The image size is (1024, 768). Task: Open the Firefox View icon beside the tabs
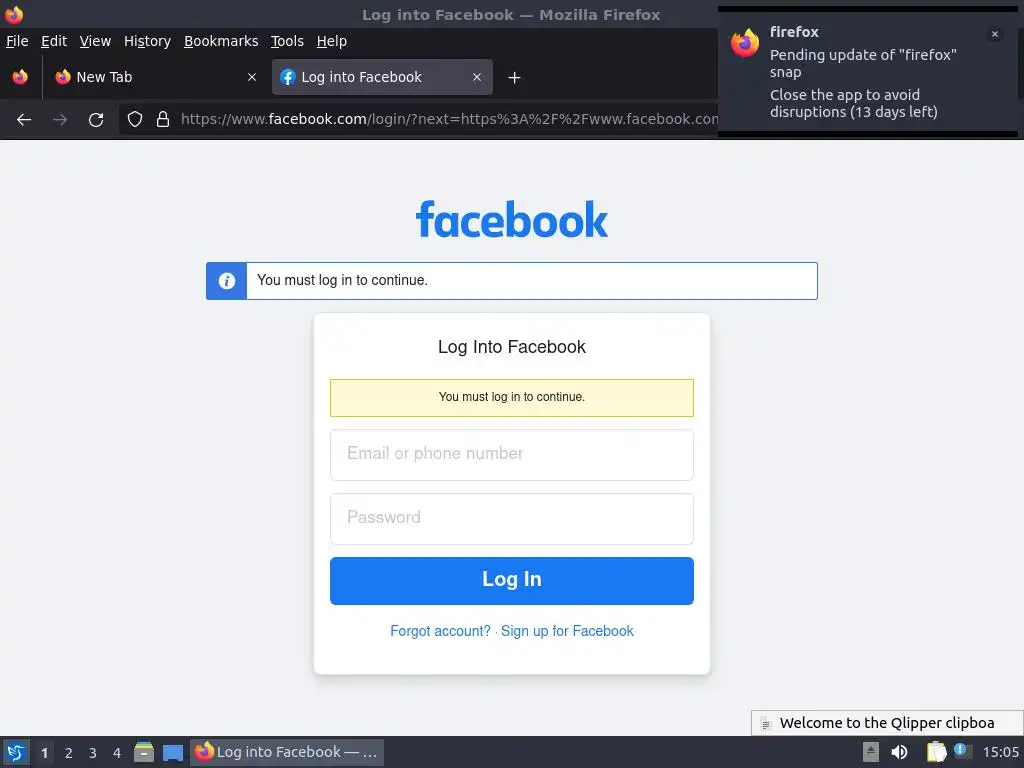tap(20, 77)
